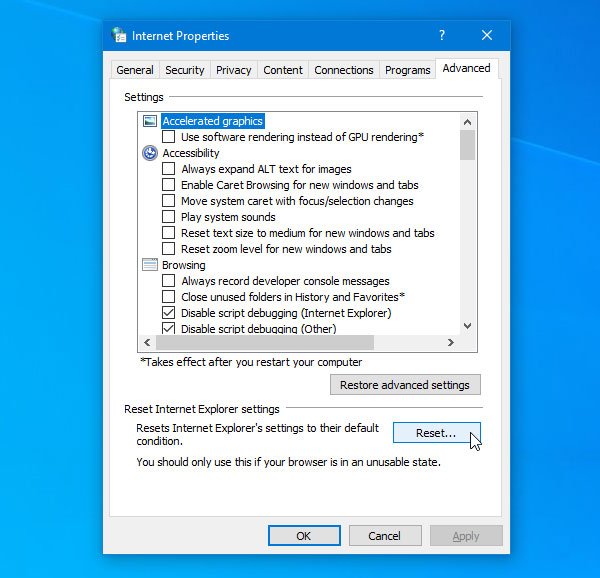Click the horizontal scrollbar thumb in settings list
Image resolution: width=600 pixels, height=578 pixels.
tap(265, 342)
